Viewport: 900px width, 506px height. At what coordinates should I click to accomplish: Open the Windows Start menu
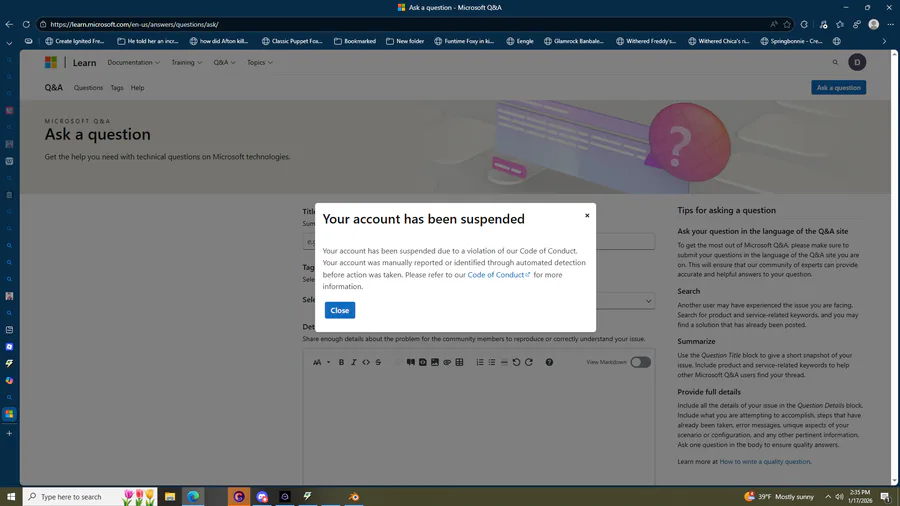11,497
